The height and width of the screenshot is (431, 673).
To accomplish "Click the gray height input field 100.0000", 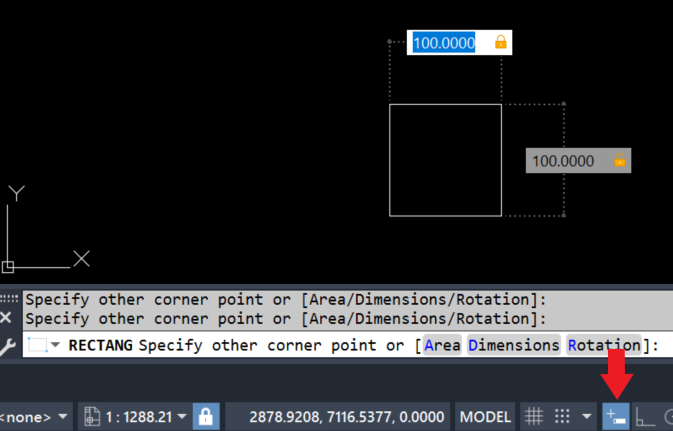I will pyautogui.click(x=578, y=161).
